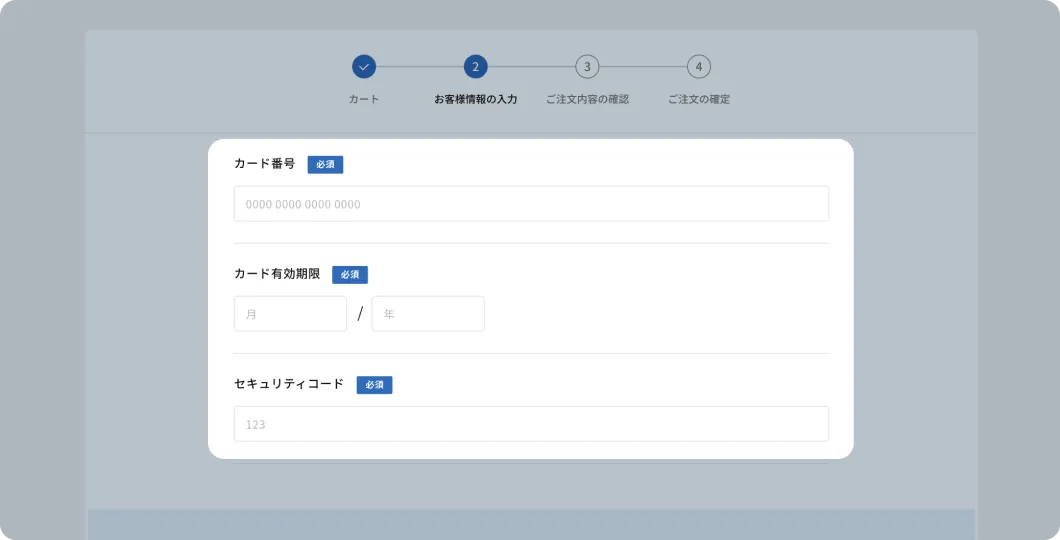Click step 4 circle in progress bar
1060x540 pixels.
698,67
